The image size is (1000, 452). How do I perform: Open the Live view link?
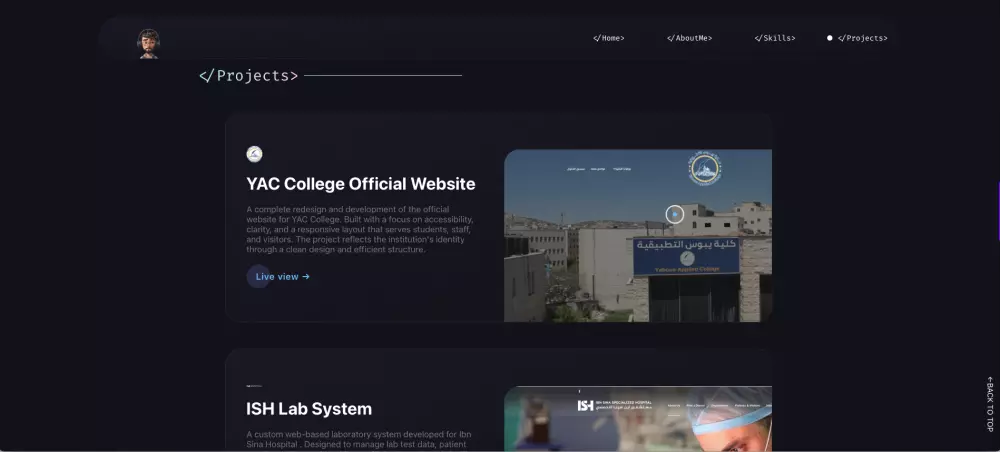[283, 277]
